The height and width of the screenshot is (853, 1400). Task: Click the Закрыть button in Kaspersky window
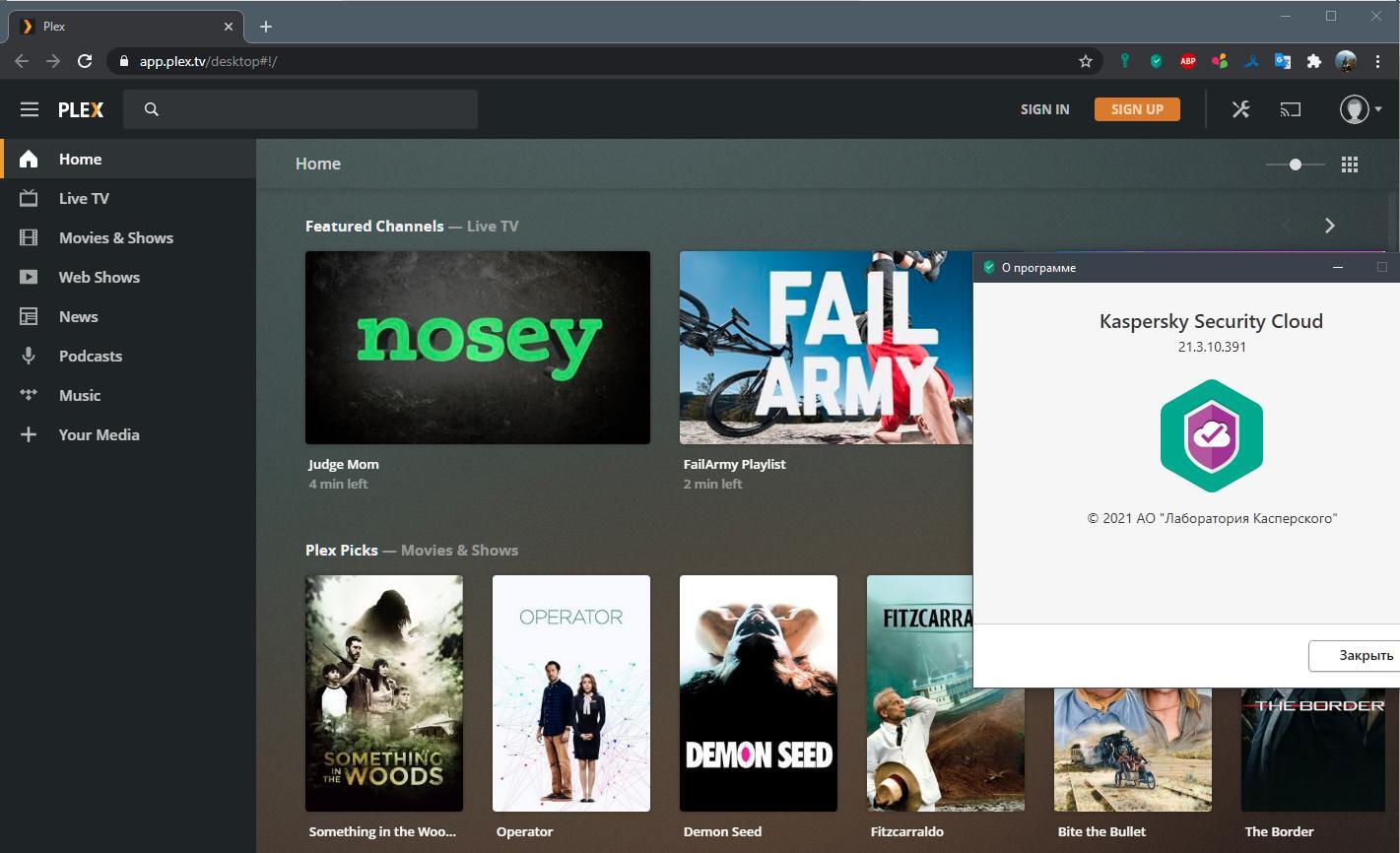tap(1356, 655)
